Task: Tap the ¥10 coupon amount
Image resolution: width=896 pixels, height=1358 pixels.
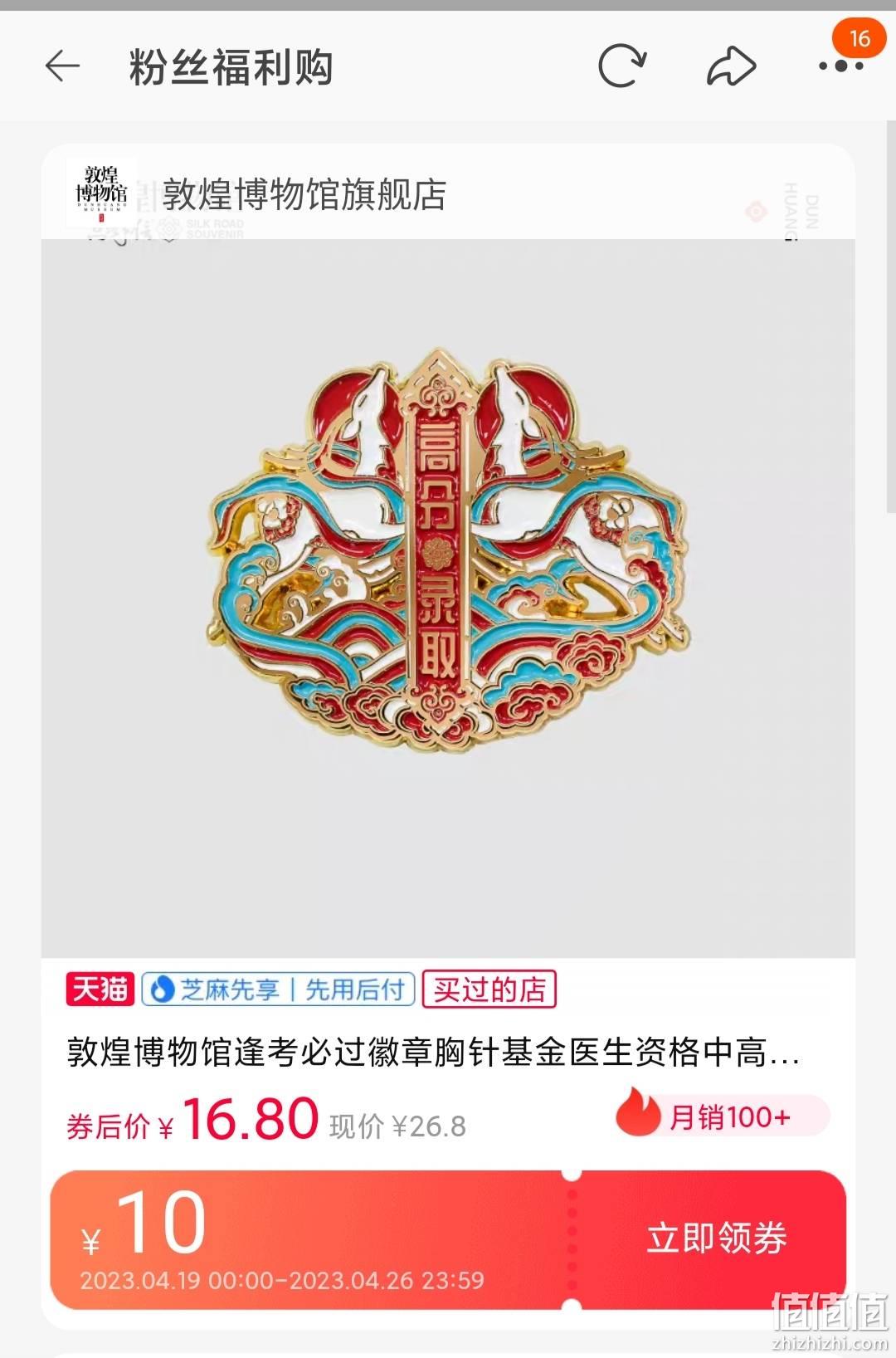Action: tap(143, 1224)
